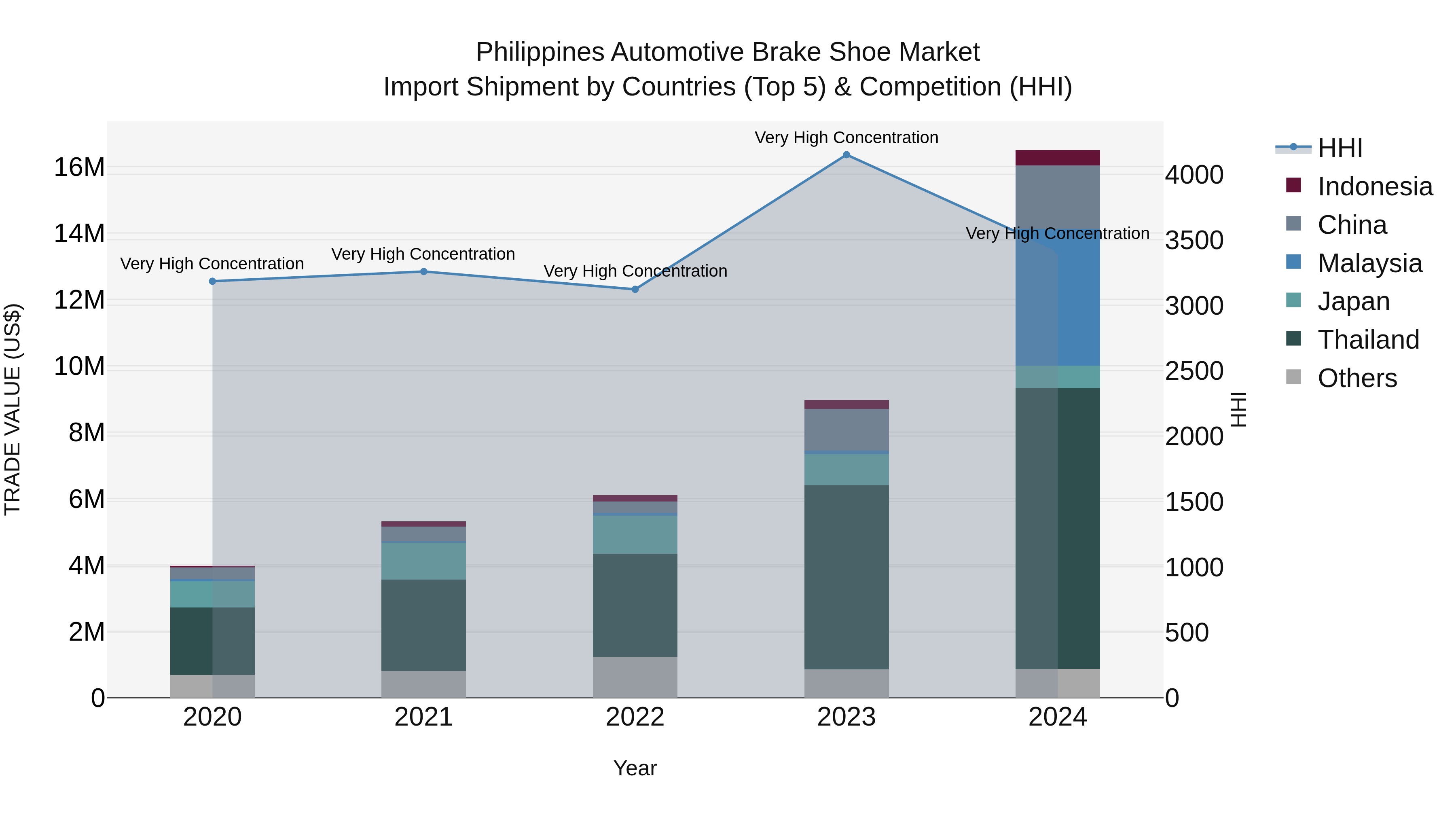This screenshot has width=1456, height=819.
Task: Click the 2023 Others bar segment
Action: click(846, 684)
